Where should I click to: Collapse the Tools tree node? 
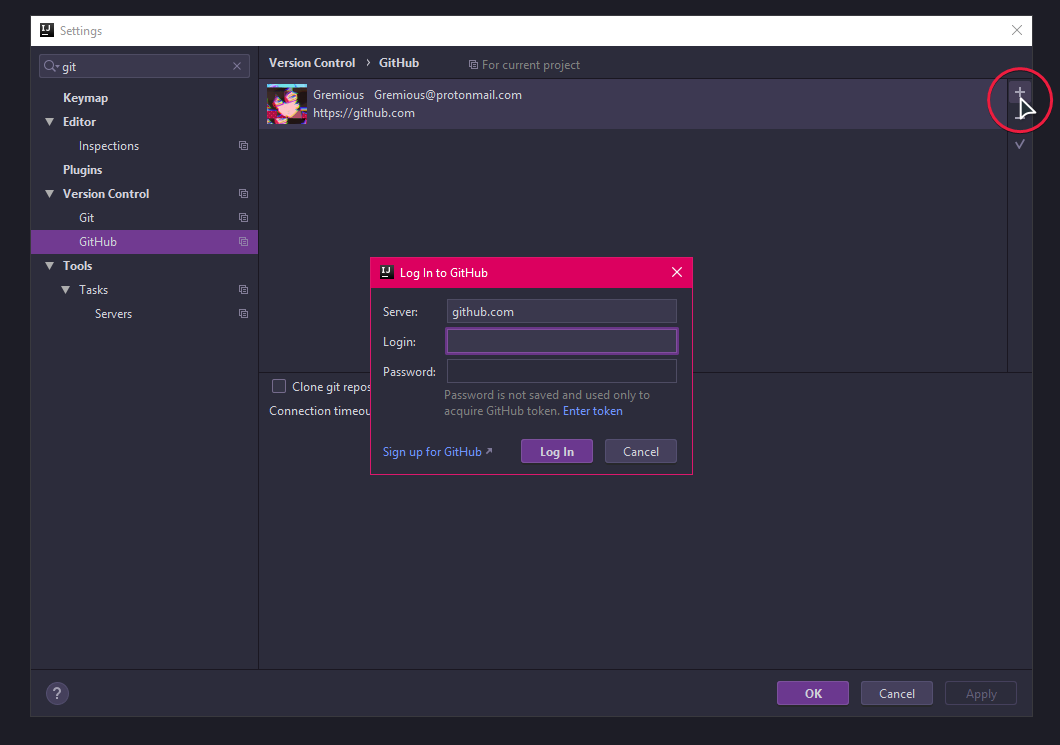point(49,266)
